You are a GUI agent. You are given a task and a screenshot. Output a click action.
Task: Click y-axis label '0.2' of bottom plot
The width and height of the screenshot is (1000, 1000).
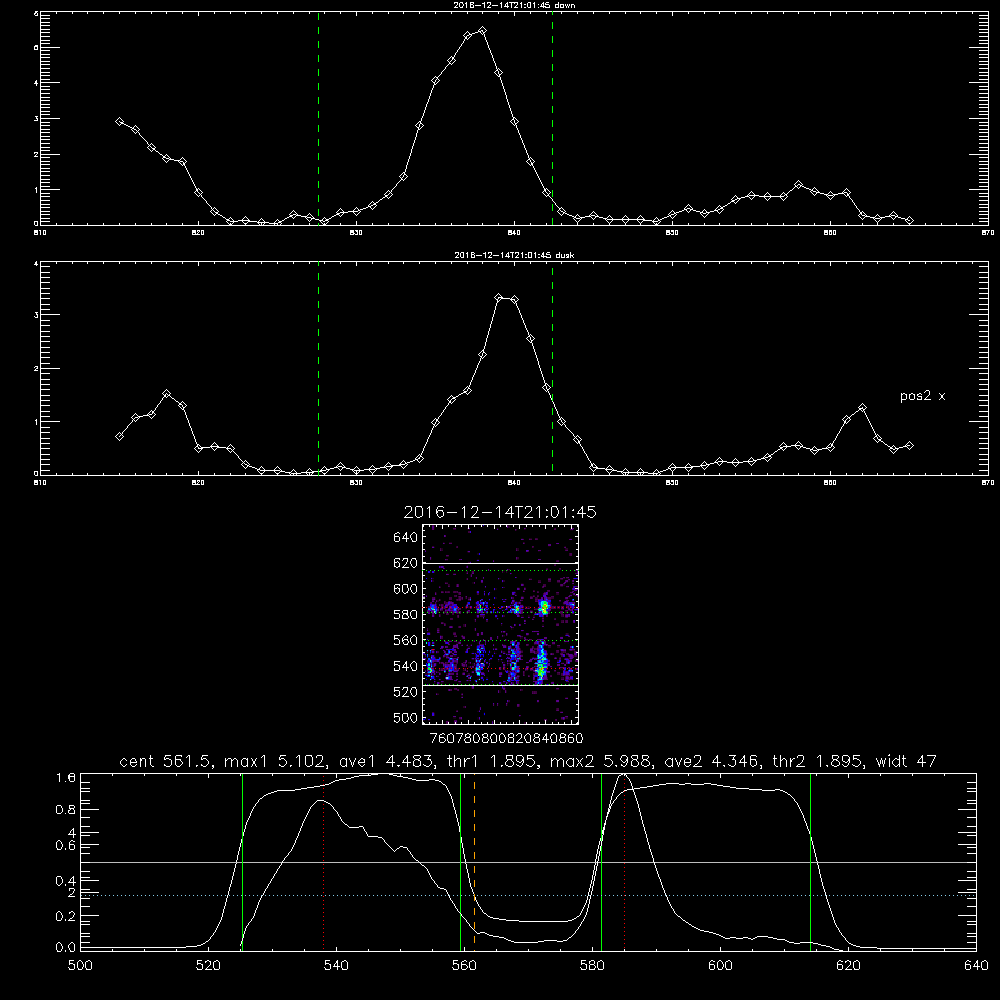click(66, 916)
